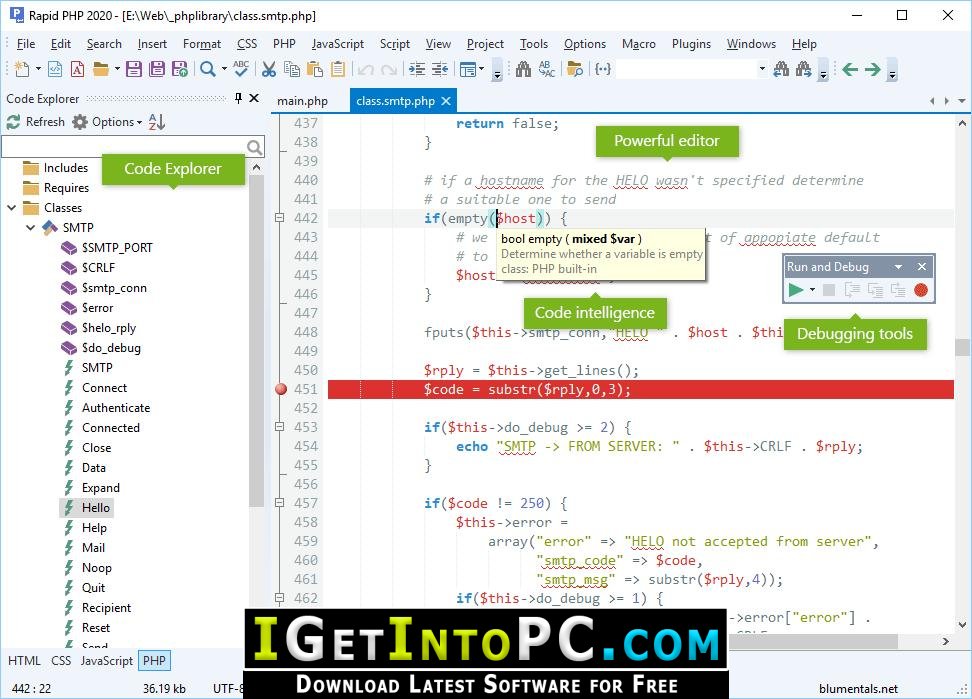Click the Code Explorer search field
This screenshot has height=699, width=972.
(x=133, y=147)
